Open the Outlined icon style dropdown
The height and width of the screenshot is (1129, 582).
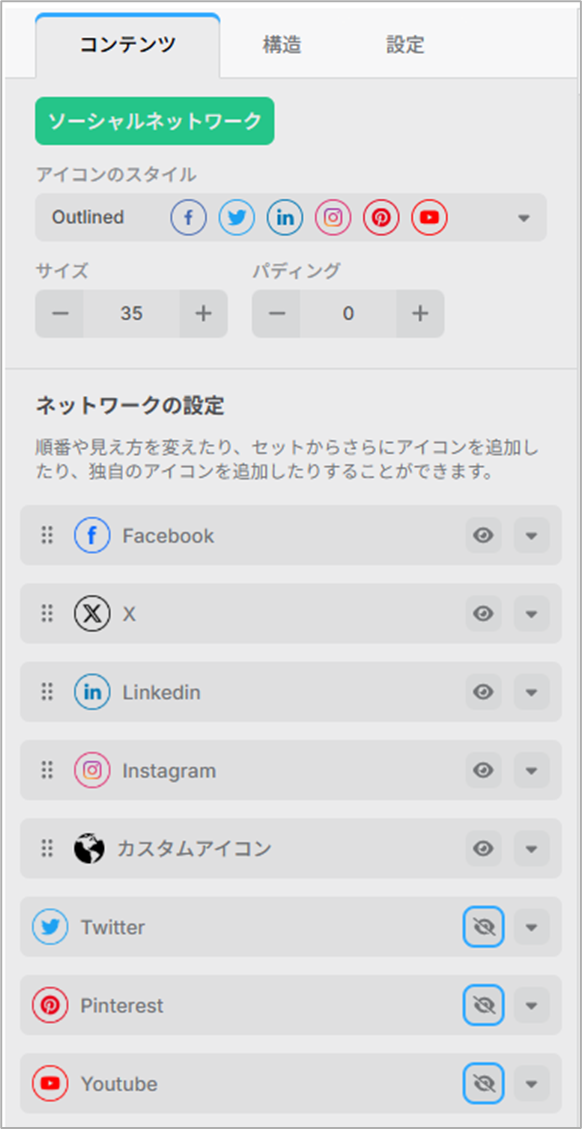[291, 217]
